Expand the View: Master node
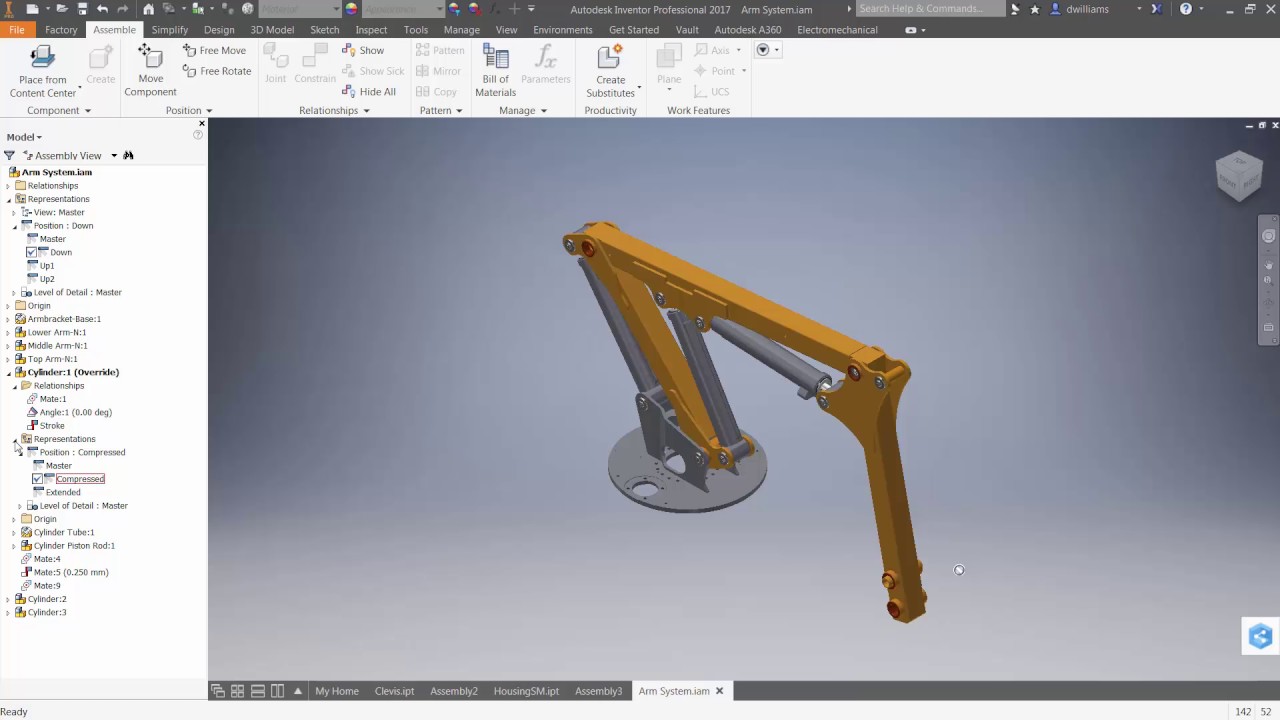 pos(14,212)
